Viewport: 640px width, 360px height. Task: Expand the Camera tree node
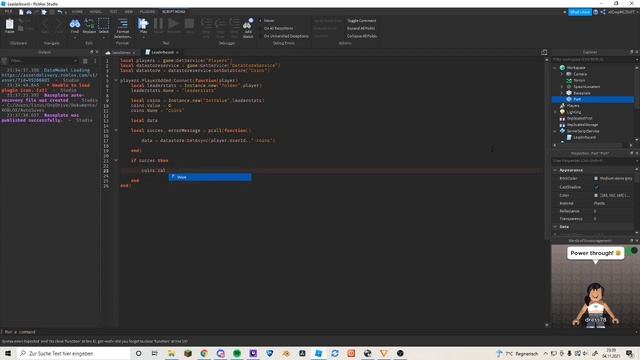(562, 74)
